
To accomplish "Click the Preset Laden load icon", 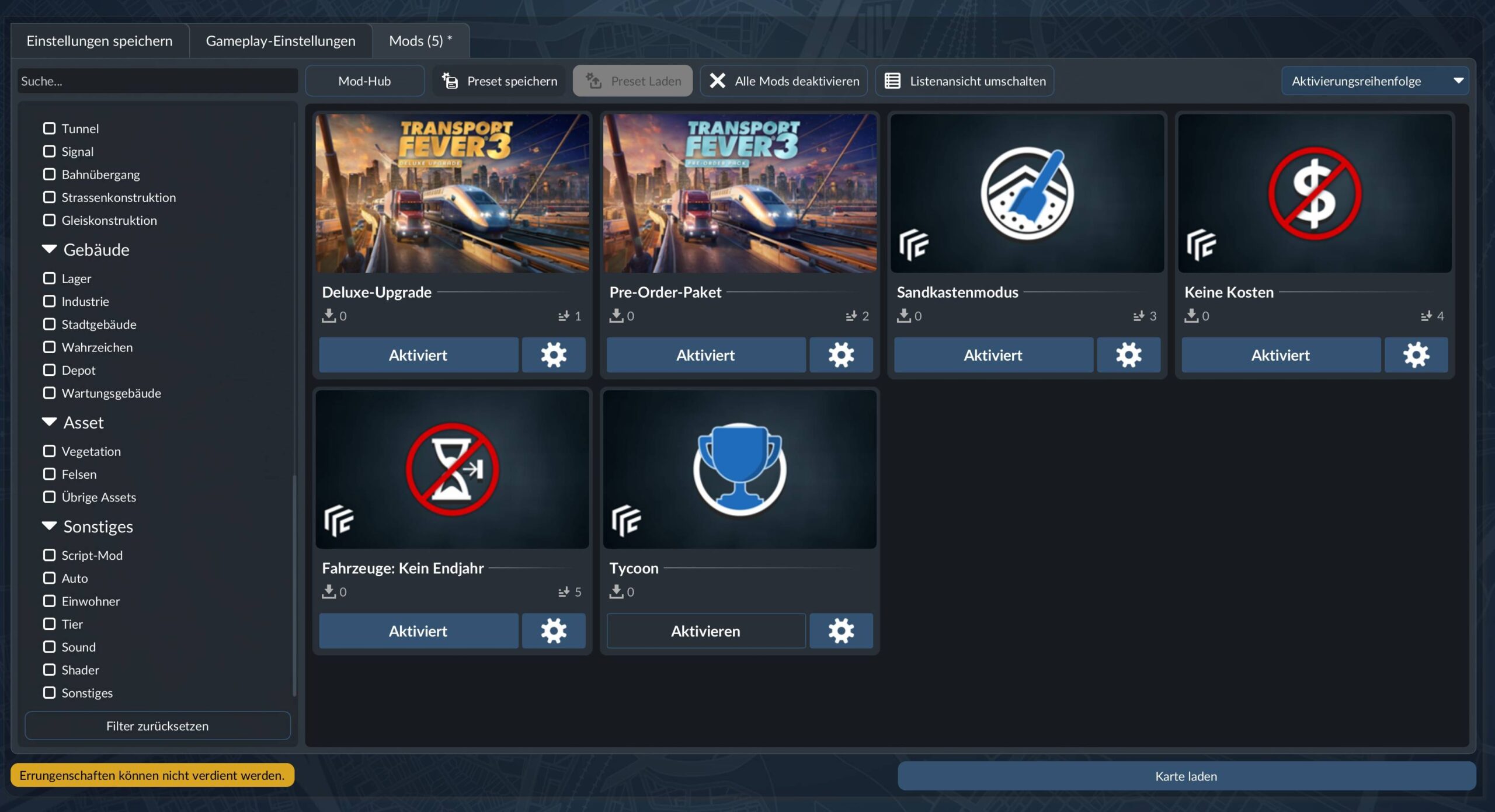I will coord(594,81).
